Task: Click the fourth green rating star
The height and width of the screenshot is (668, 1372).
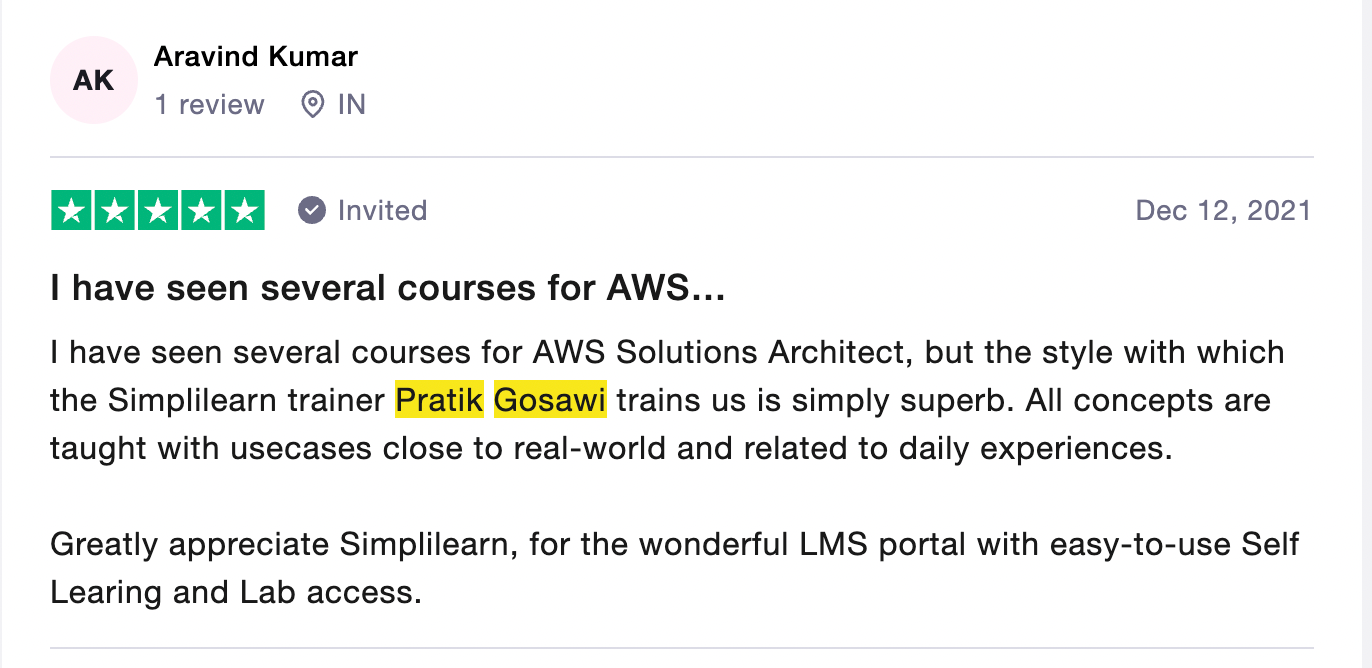Action: [201, 210]
